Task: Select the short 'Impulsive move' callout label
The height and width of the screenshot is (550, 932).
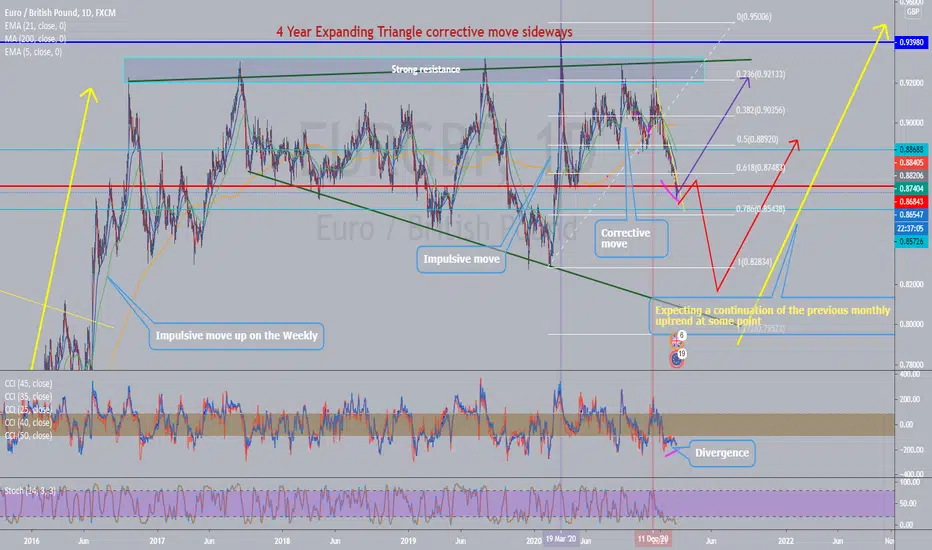Action: pyautogui.click(x=461, y=259)
